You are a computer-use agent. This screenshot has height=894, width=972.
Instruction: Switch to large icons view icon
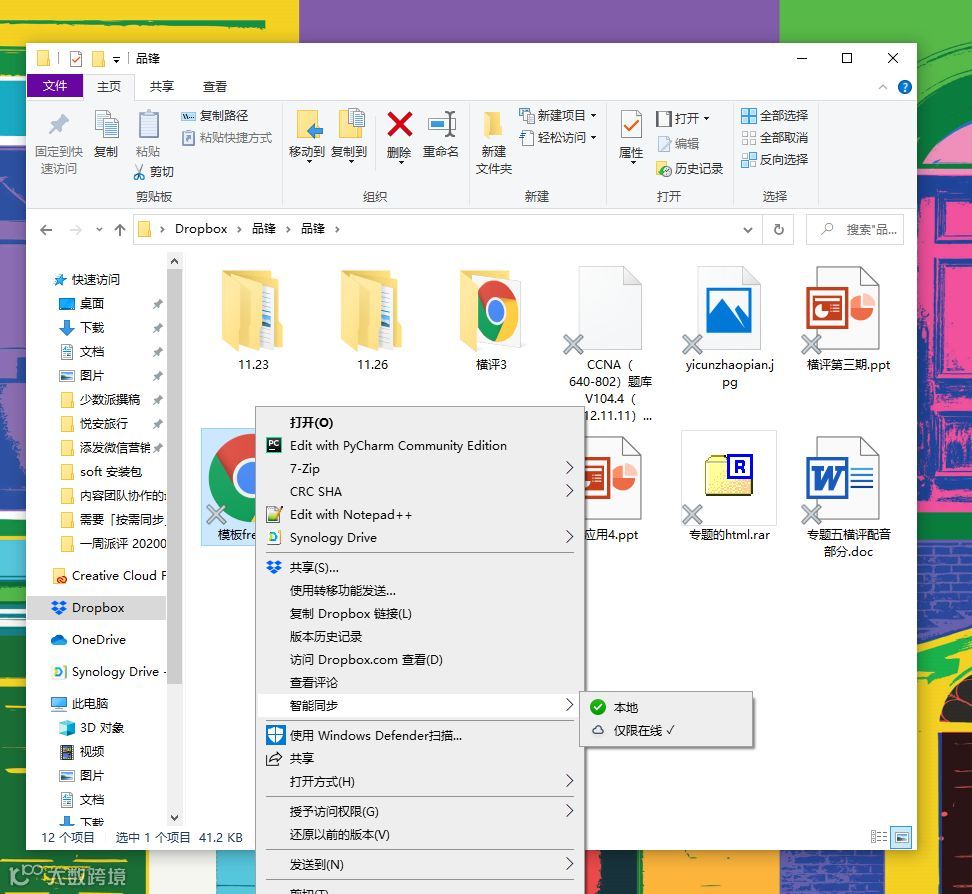901,837
